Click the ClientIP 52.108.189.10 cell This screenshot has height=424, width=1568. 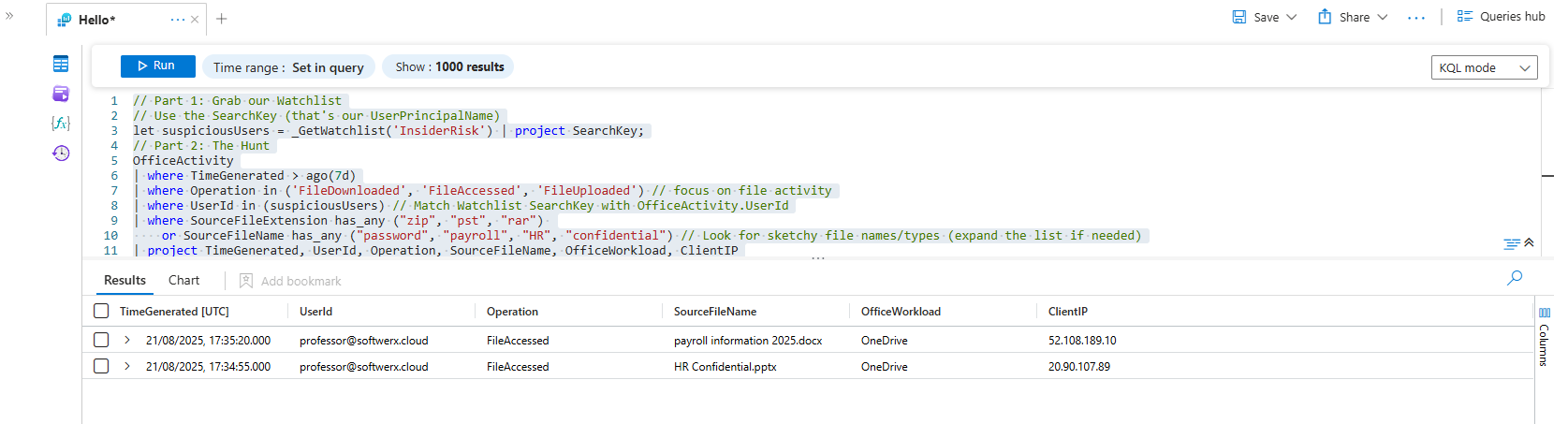coord(1082,341)
